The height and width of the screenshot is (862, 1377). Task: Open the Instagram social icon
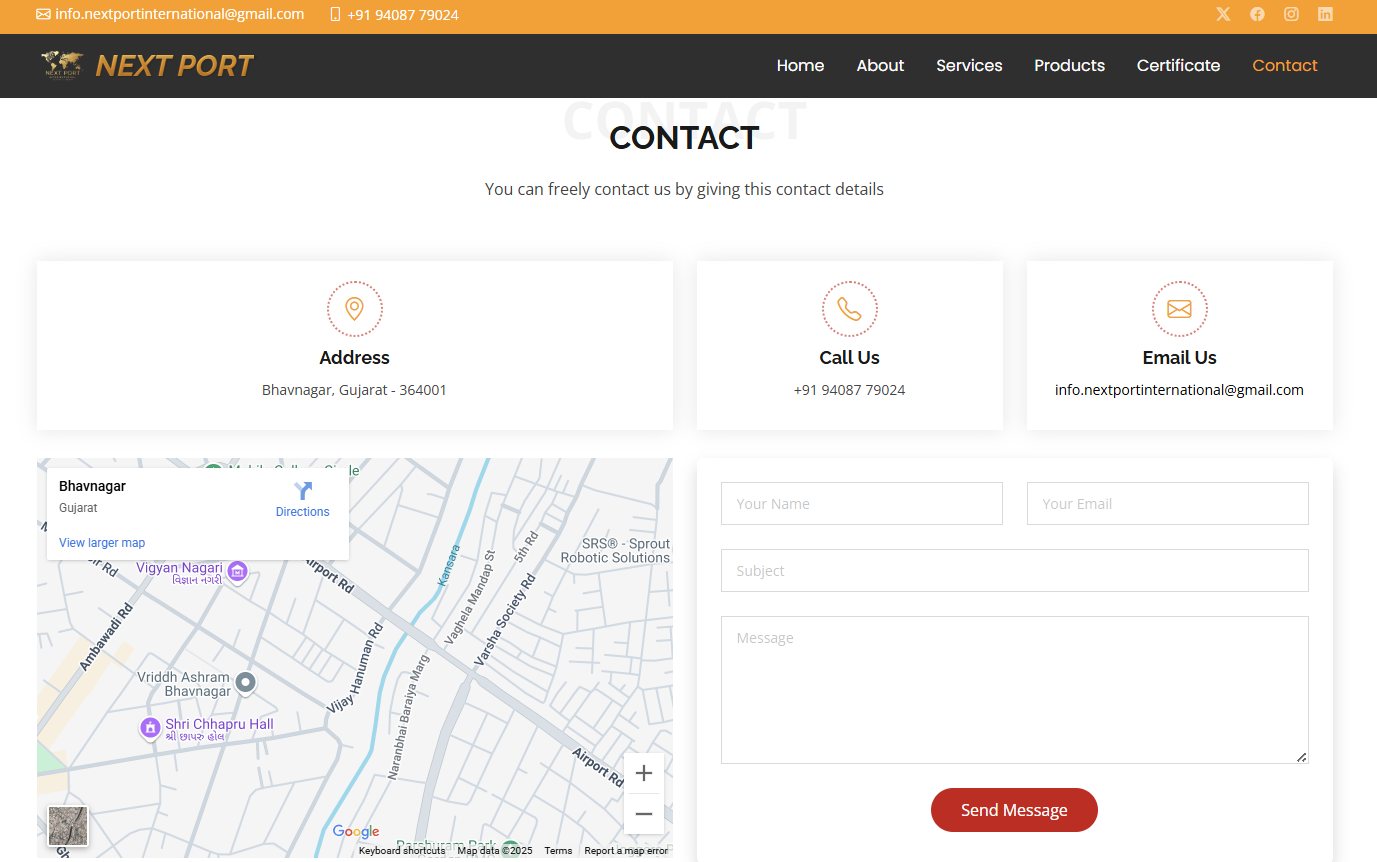point(1291,14)
